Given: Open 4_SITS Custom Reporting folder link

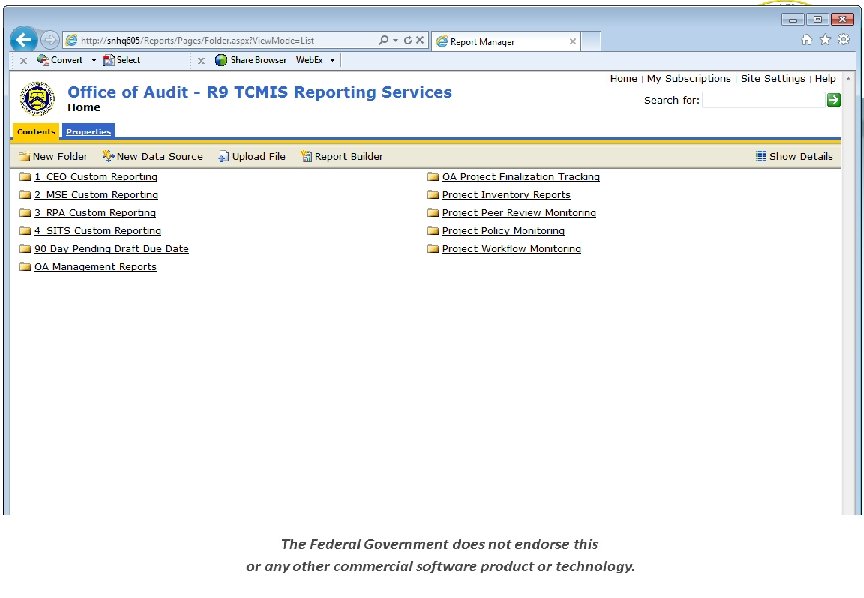Looking at the screenshot, I should click(98, 231).
